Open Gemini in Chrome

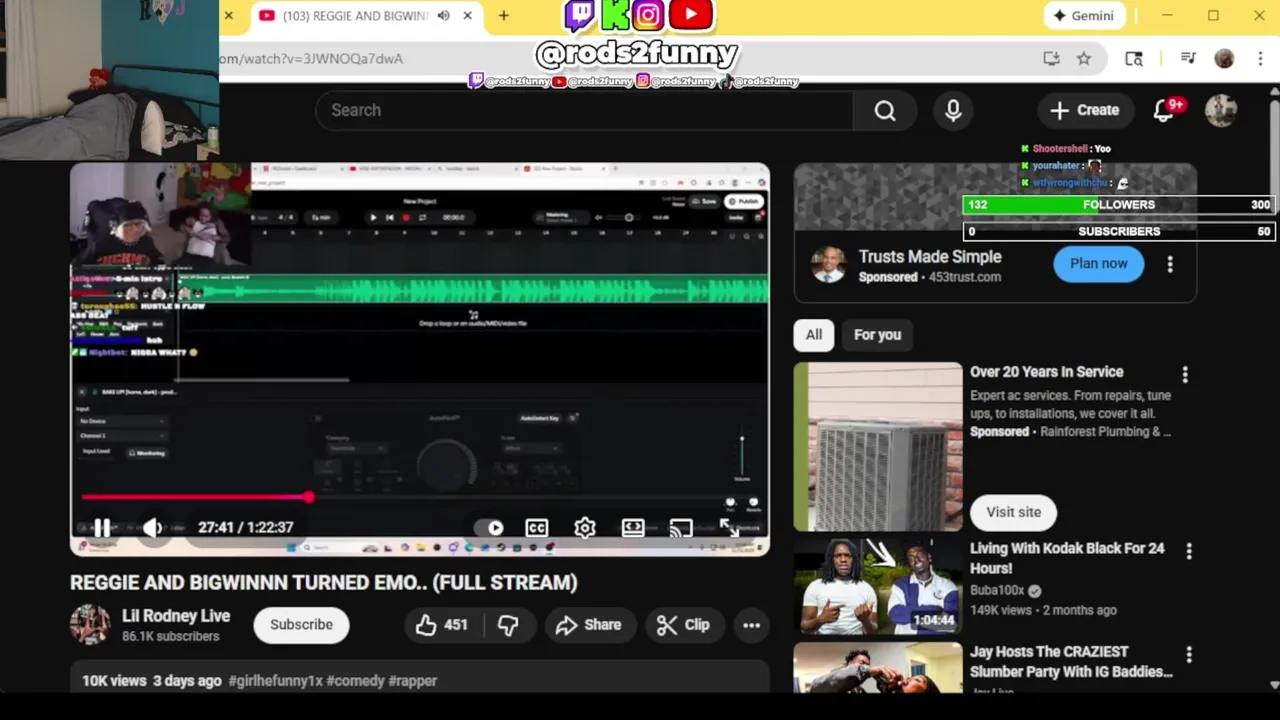click(x=1084, y=16)
